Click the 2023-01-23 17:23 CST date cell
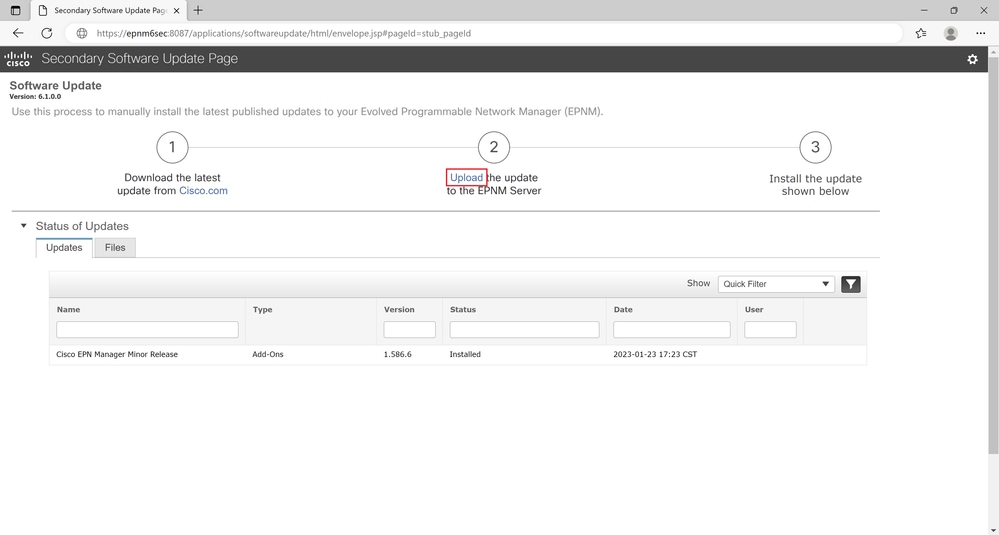The width and height of the screenshot is (999, 535). click(x=655, y=355)
